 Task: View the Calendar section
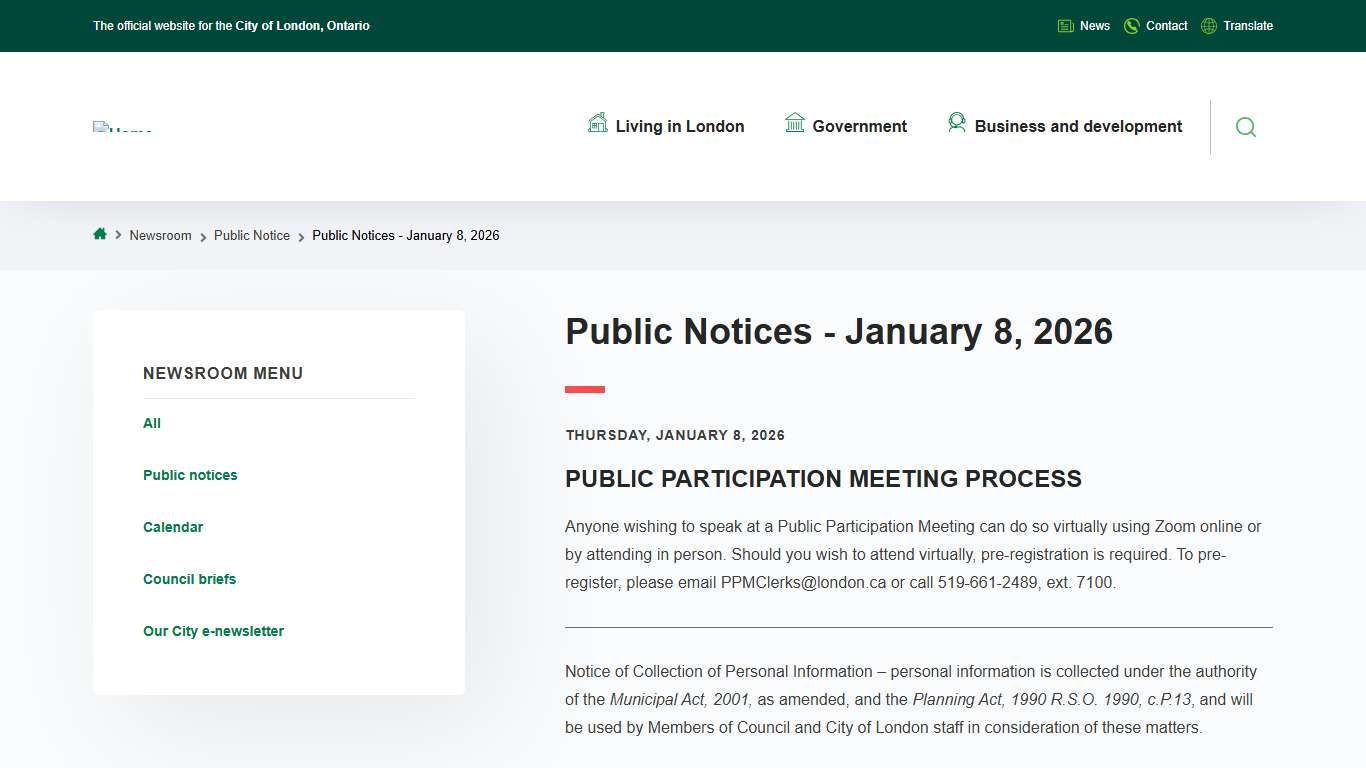coord(173,527)
